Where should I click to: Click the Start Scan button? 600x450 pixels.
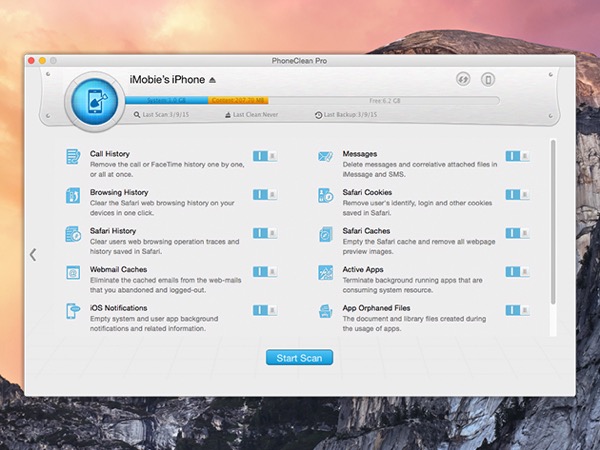point(299,357)
